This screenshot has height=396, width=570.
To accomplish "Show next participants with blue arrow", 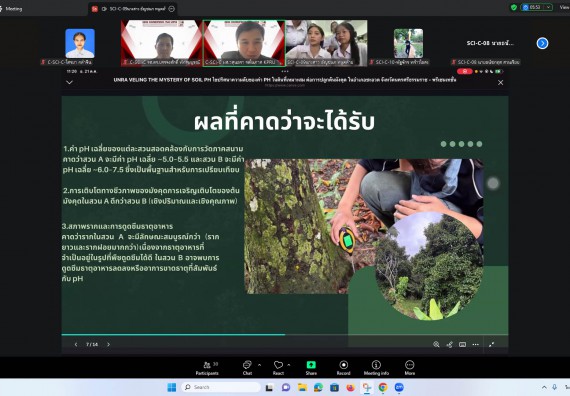I will click(x=542, y=43).
